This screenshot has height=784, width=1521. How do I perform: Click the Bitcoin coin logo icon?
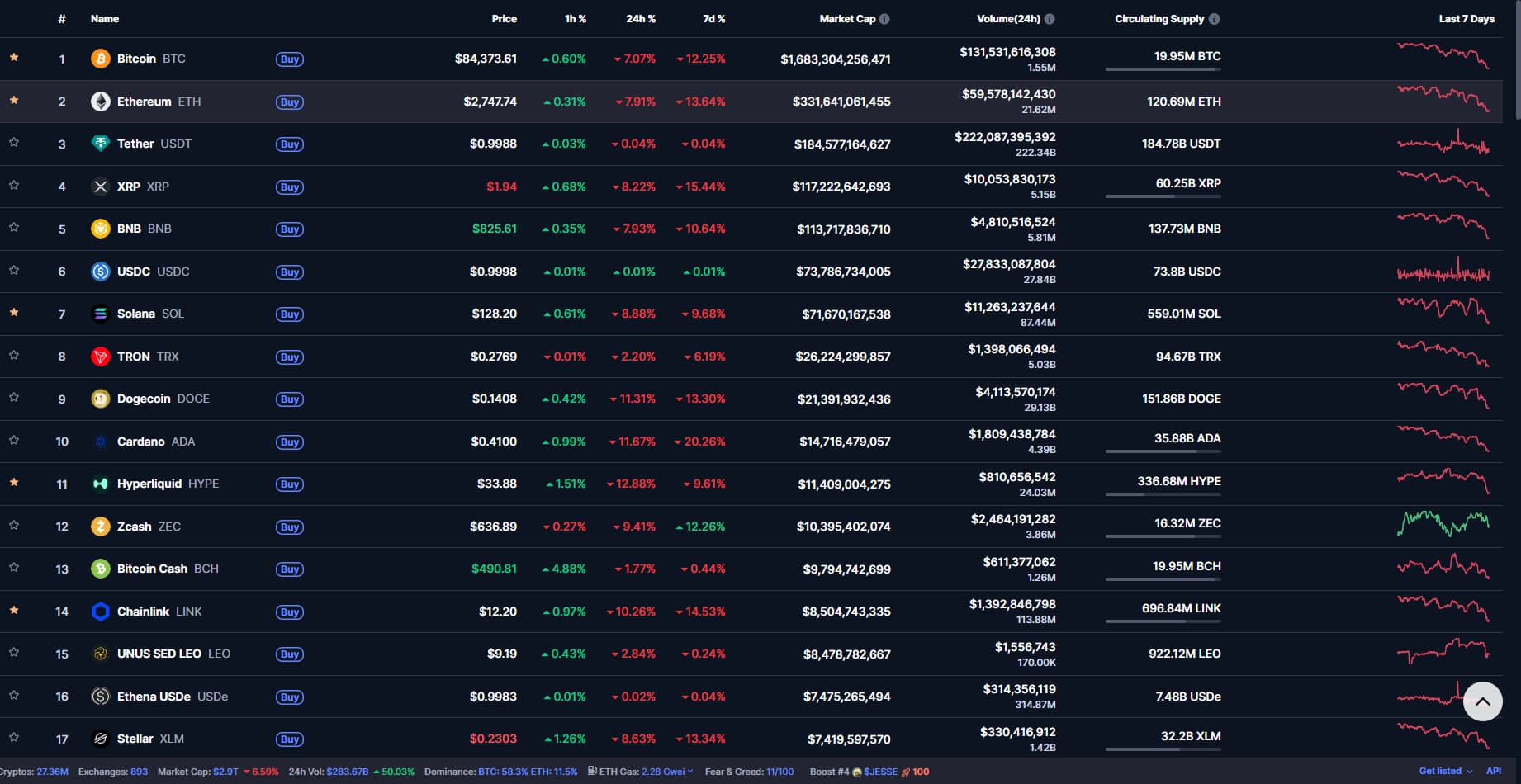pyautogui.click(x=100, y=59)
